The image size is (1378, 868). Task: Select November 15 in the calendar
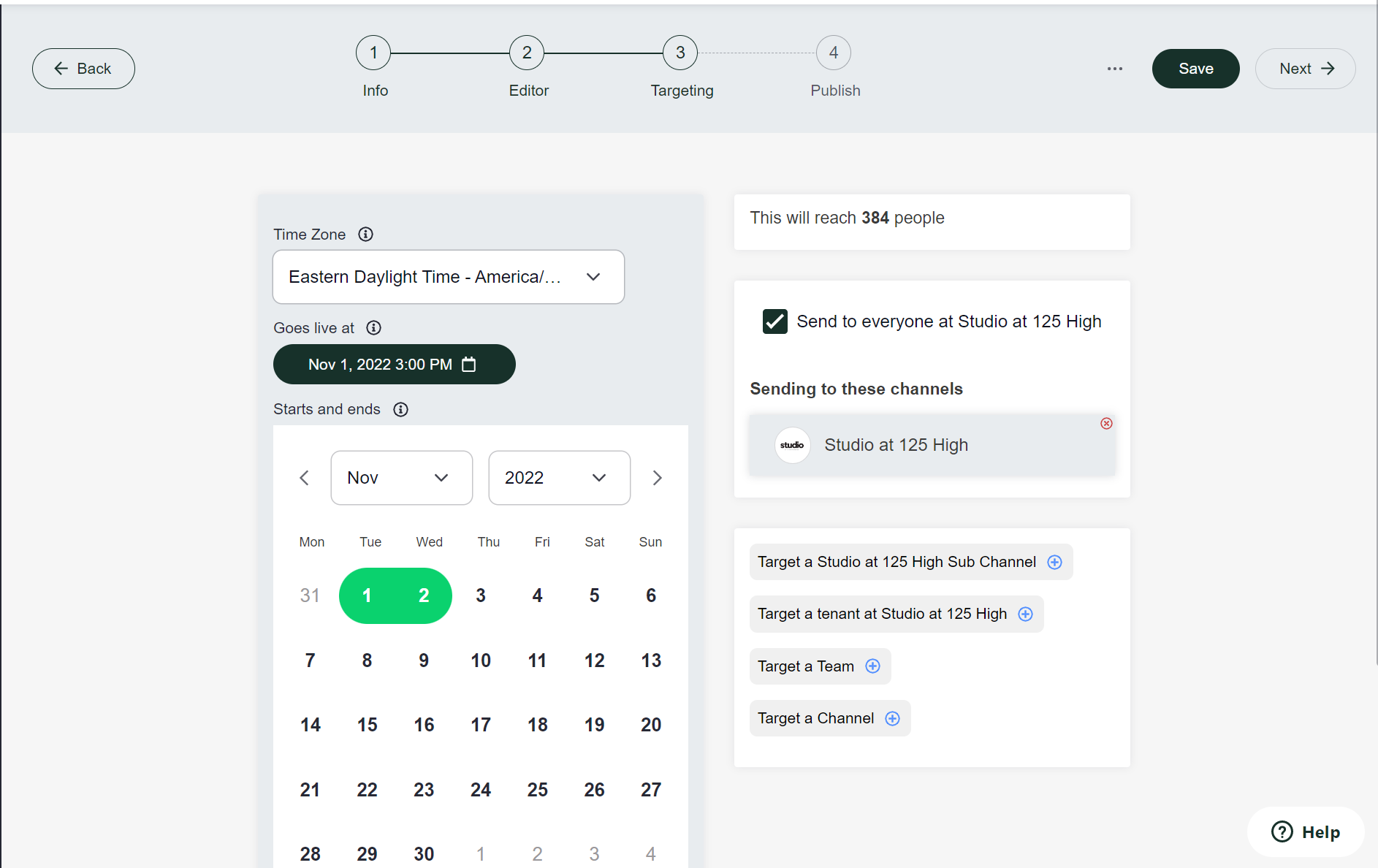click(x=367, y=725)
